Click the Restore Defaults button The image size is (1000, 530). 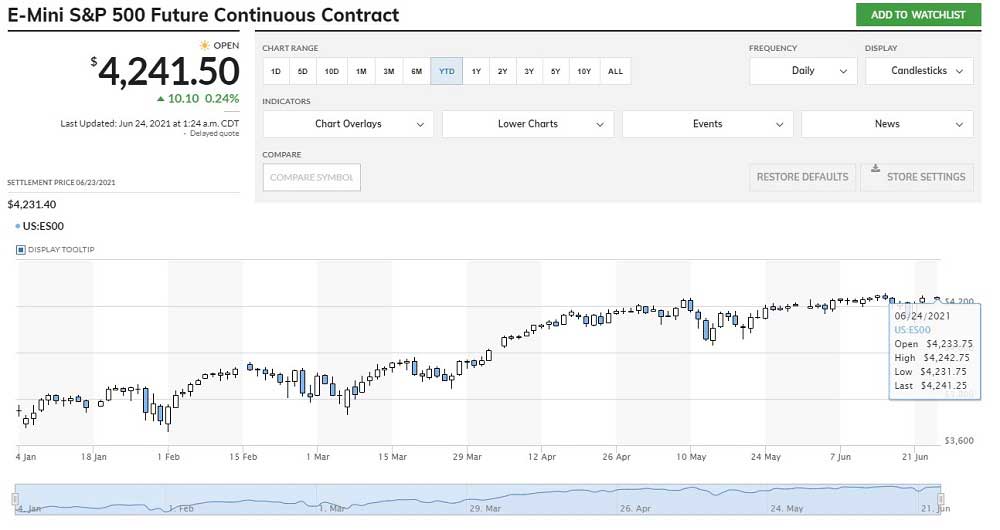pos(802,177)
